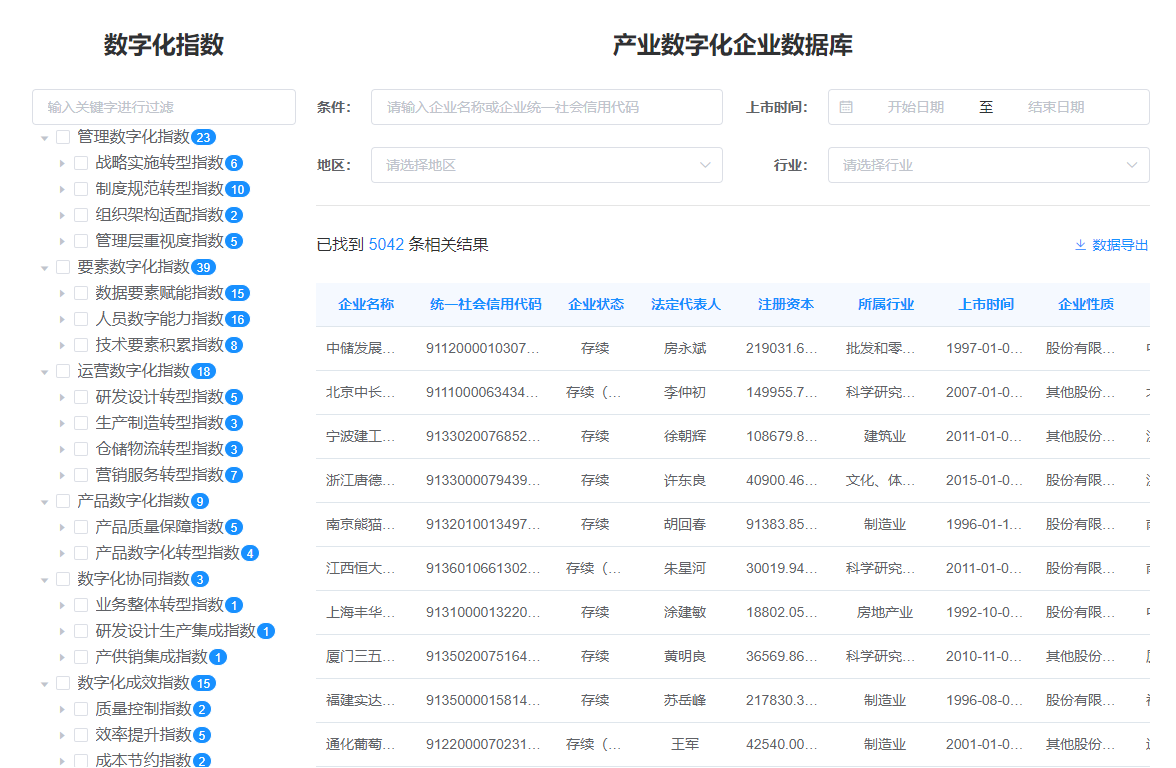Enable the 营销服务转型指数 checkbox
Viewport: 1176px width, 768px height.
pos(81,475)
